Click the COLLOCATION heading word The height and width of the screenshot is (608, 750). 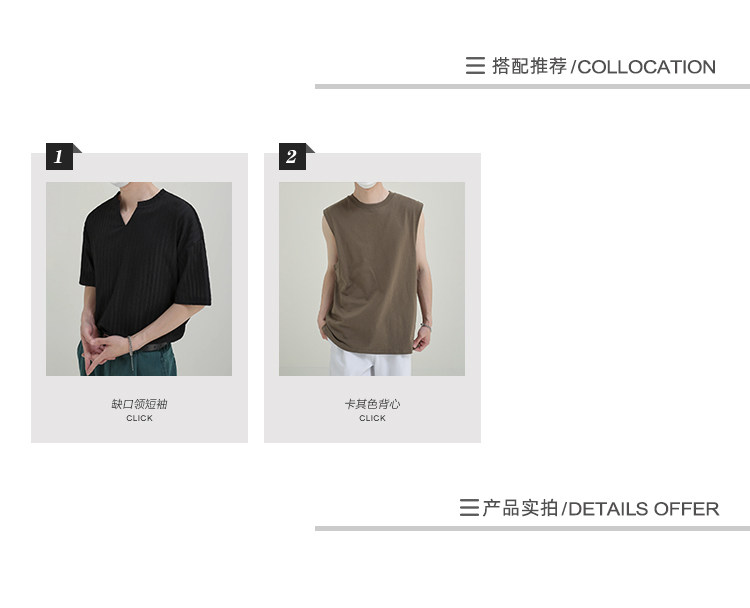coord(647,67)
